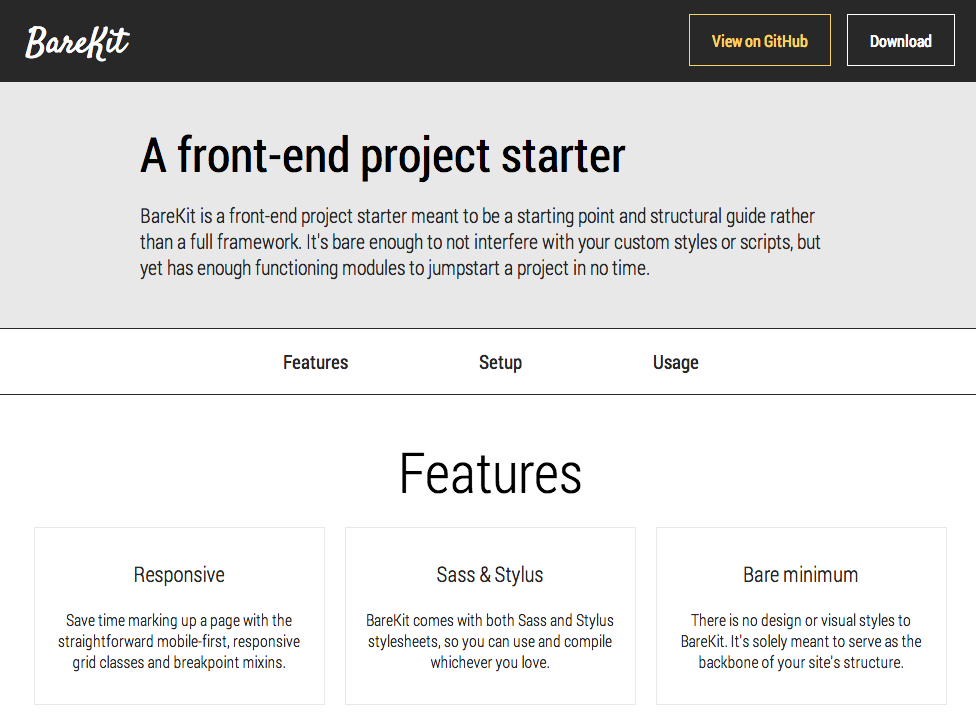Select the Responsive feature card
This screenshot has width=976, height=717.
tap(179, 616)
